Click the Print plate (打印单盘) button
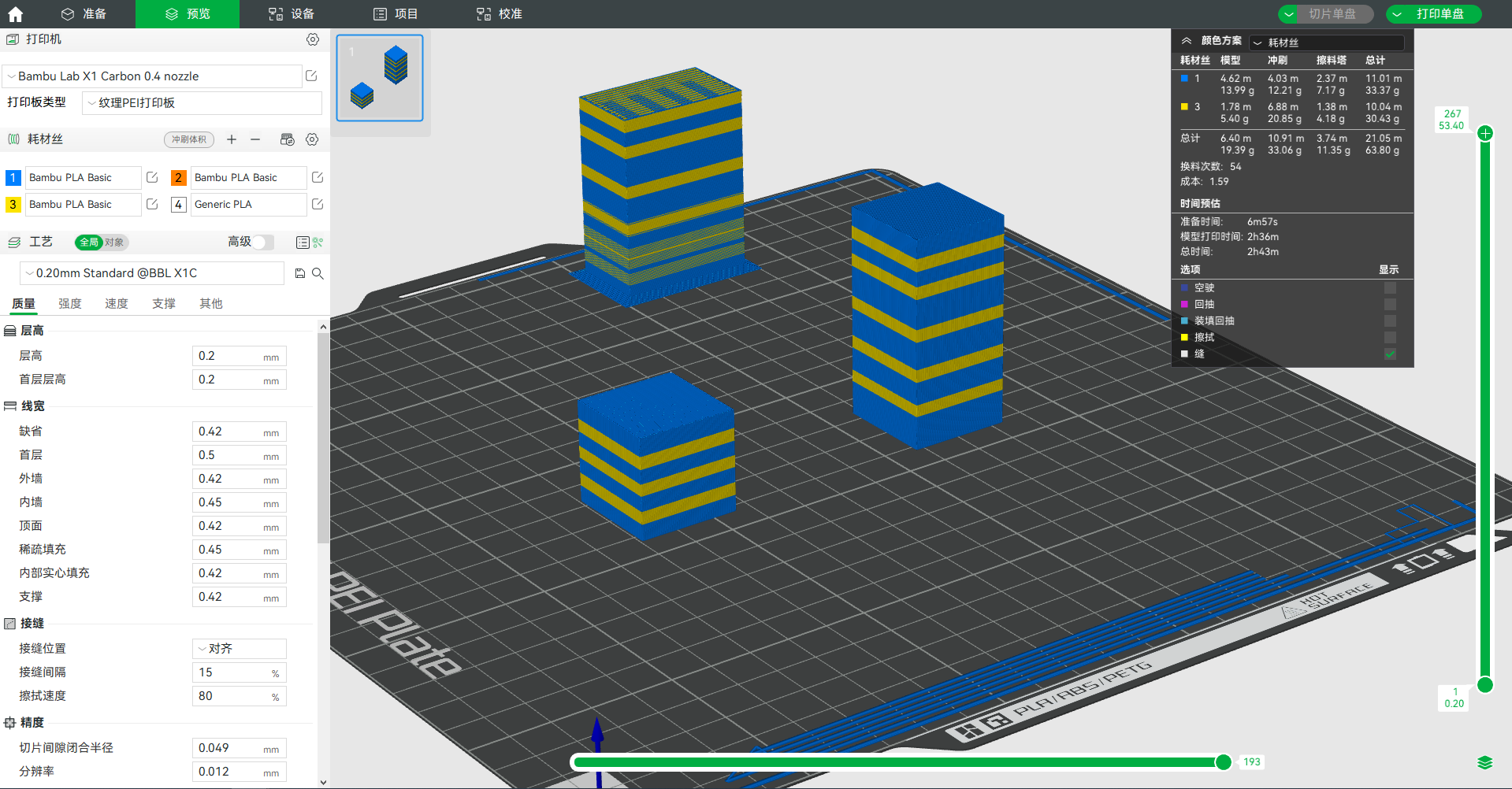1512x789 pixels. coord(1440,14)
